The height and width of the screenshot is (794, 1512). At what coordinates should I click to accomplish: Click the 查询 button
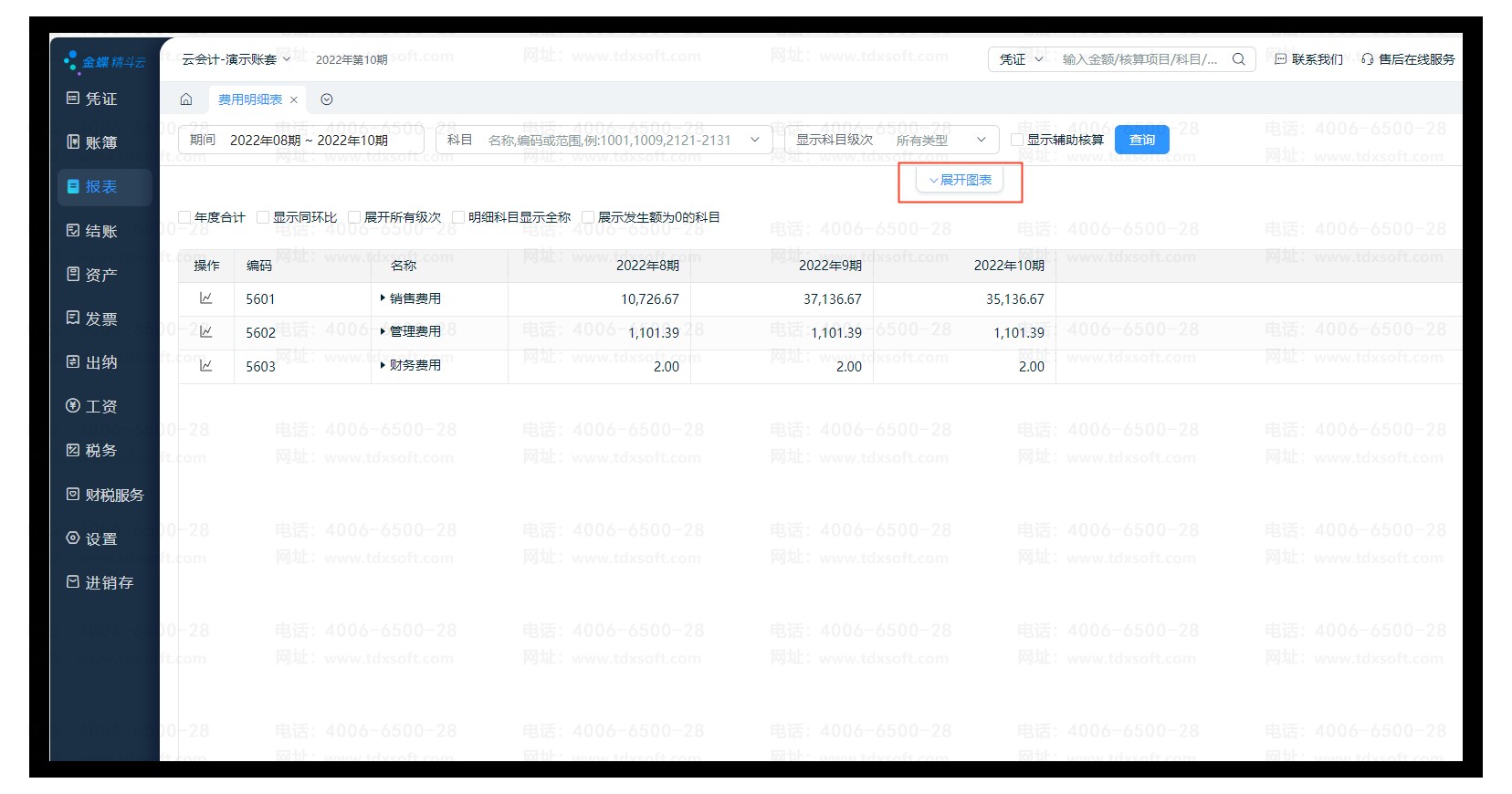point(1141,140)
